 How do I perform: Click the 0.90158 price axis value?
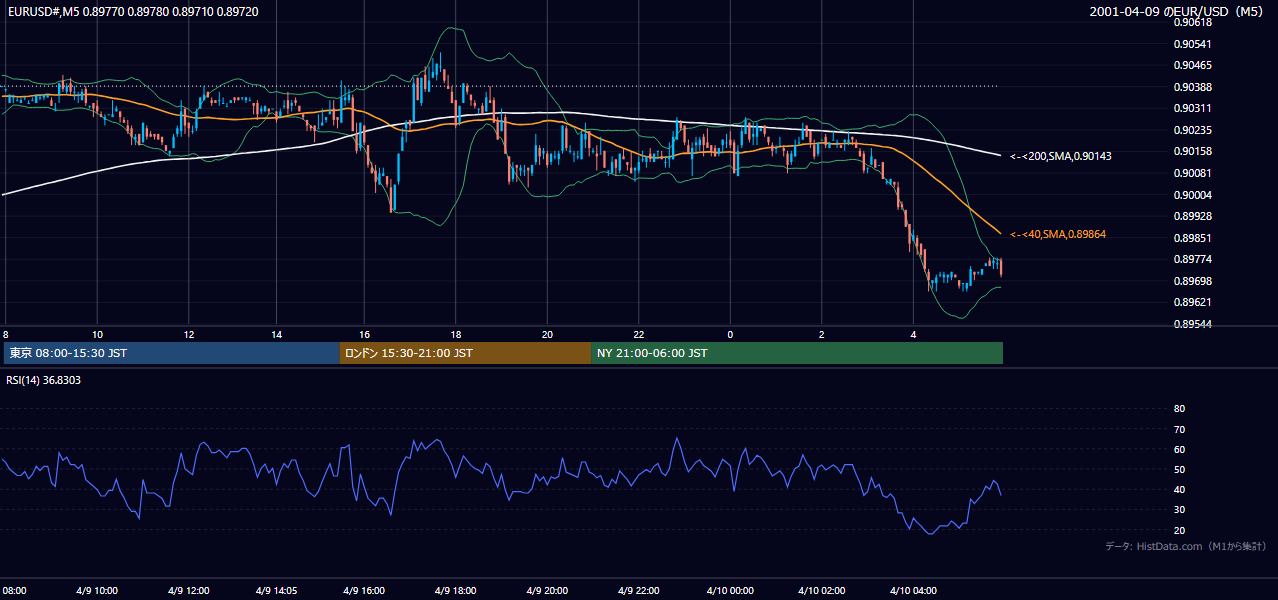(x=1192, y=151)
